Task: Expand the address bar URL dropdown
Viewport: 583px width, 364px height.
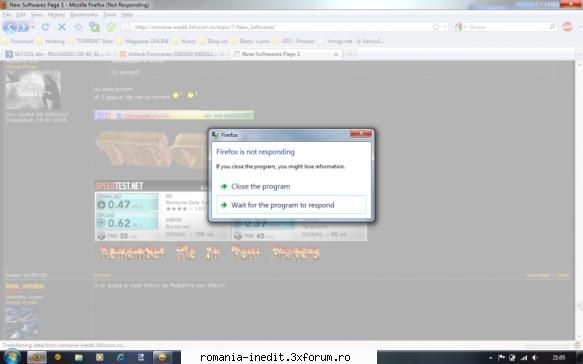Action: [445, 27]
